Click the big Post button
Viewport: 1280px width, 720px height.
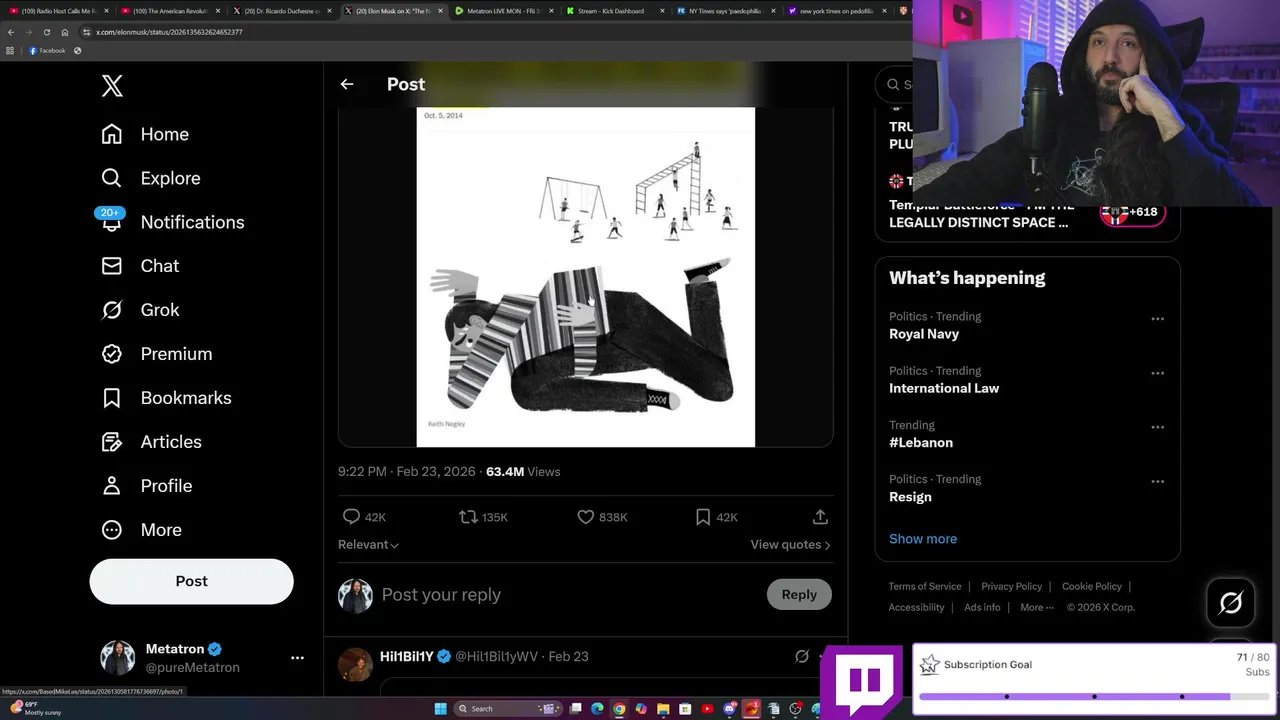191,581
